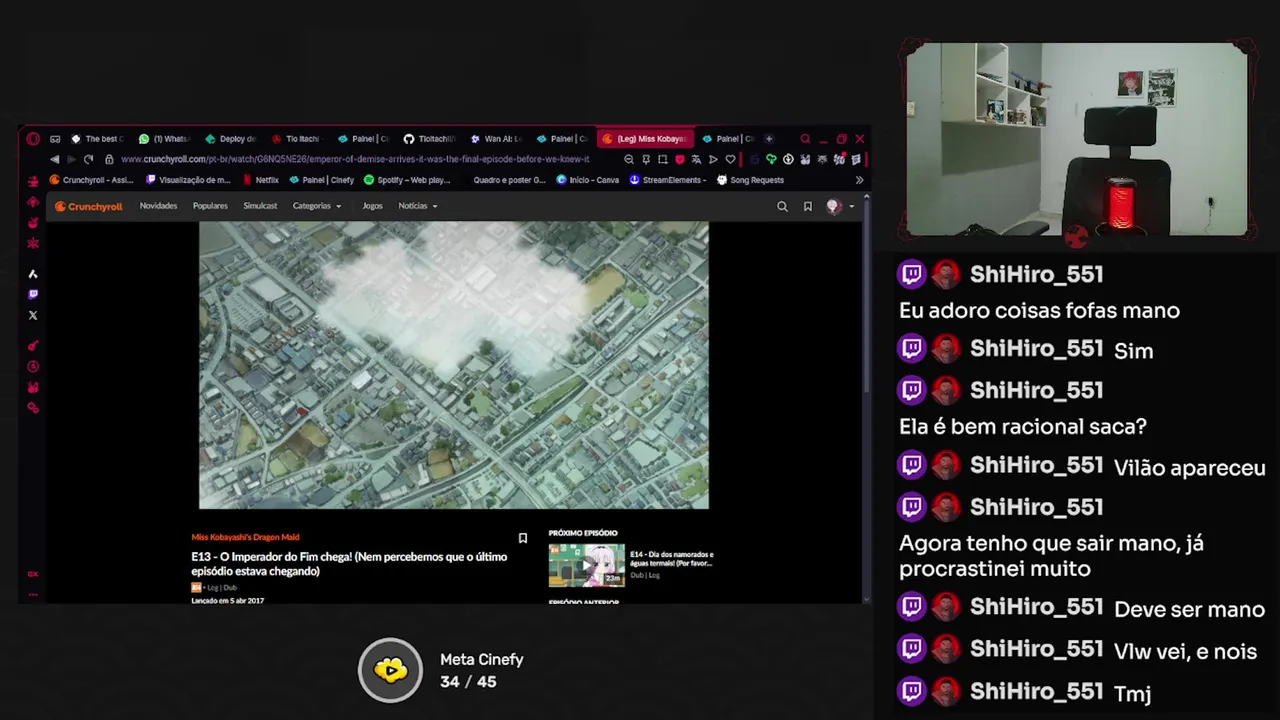This screenshot has width=1280, height=720.
Task: Open the 'Miss Kobayashi's Dragon Maid' series link
Action: (x=245, y=537)
